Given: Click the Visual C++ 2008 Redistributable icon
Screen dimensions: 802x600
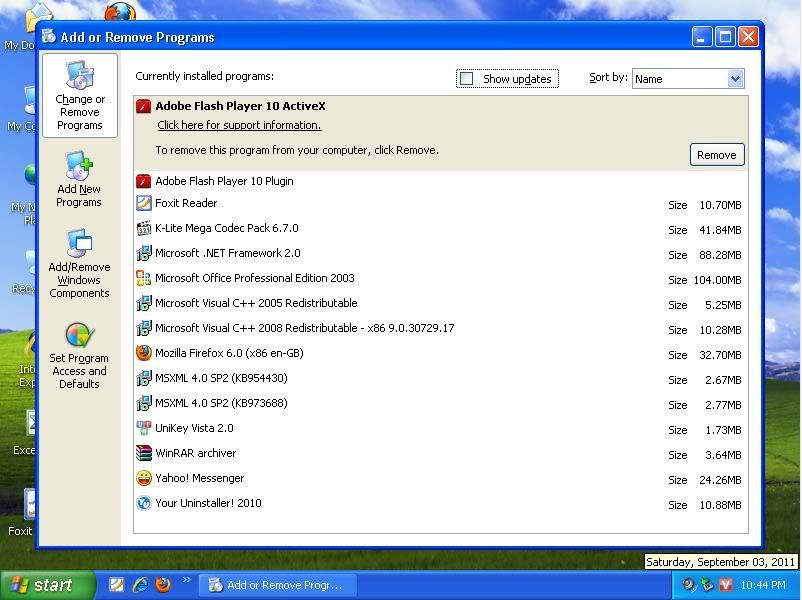Looking at the screenshot, I should click(x=143, y=328).
